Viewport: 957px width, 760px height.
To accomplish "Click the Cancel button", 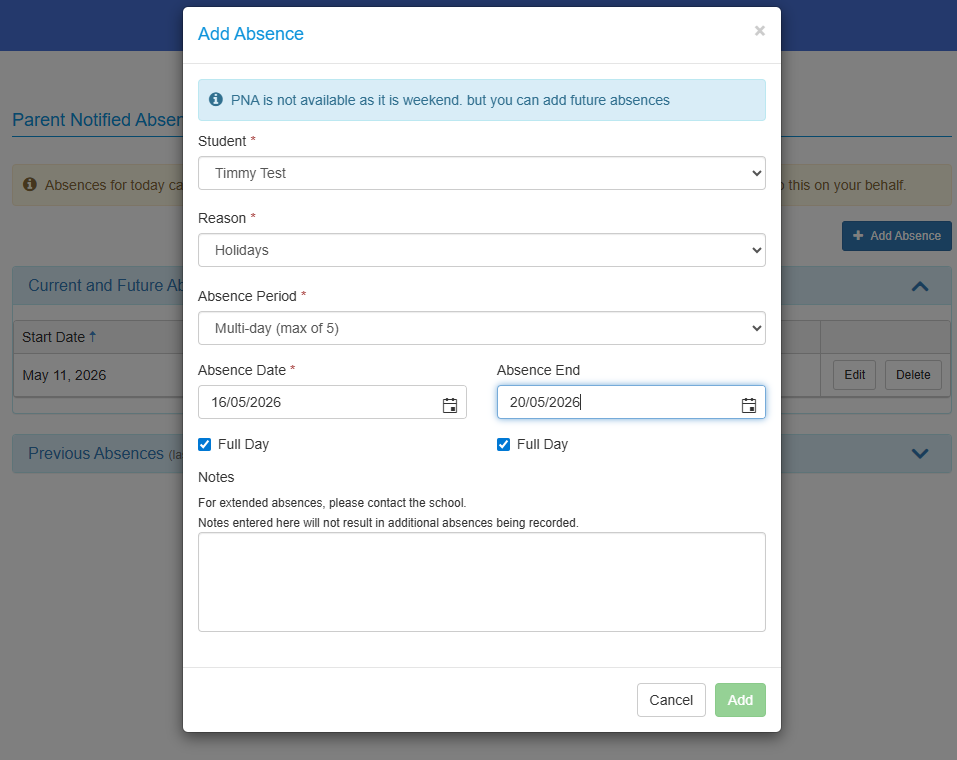I will pos(671,700).
